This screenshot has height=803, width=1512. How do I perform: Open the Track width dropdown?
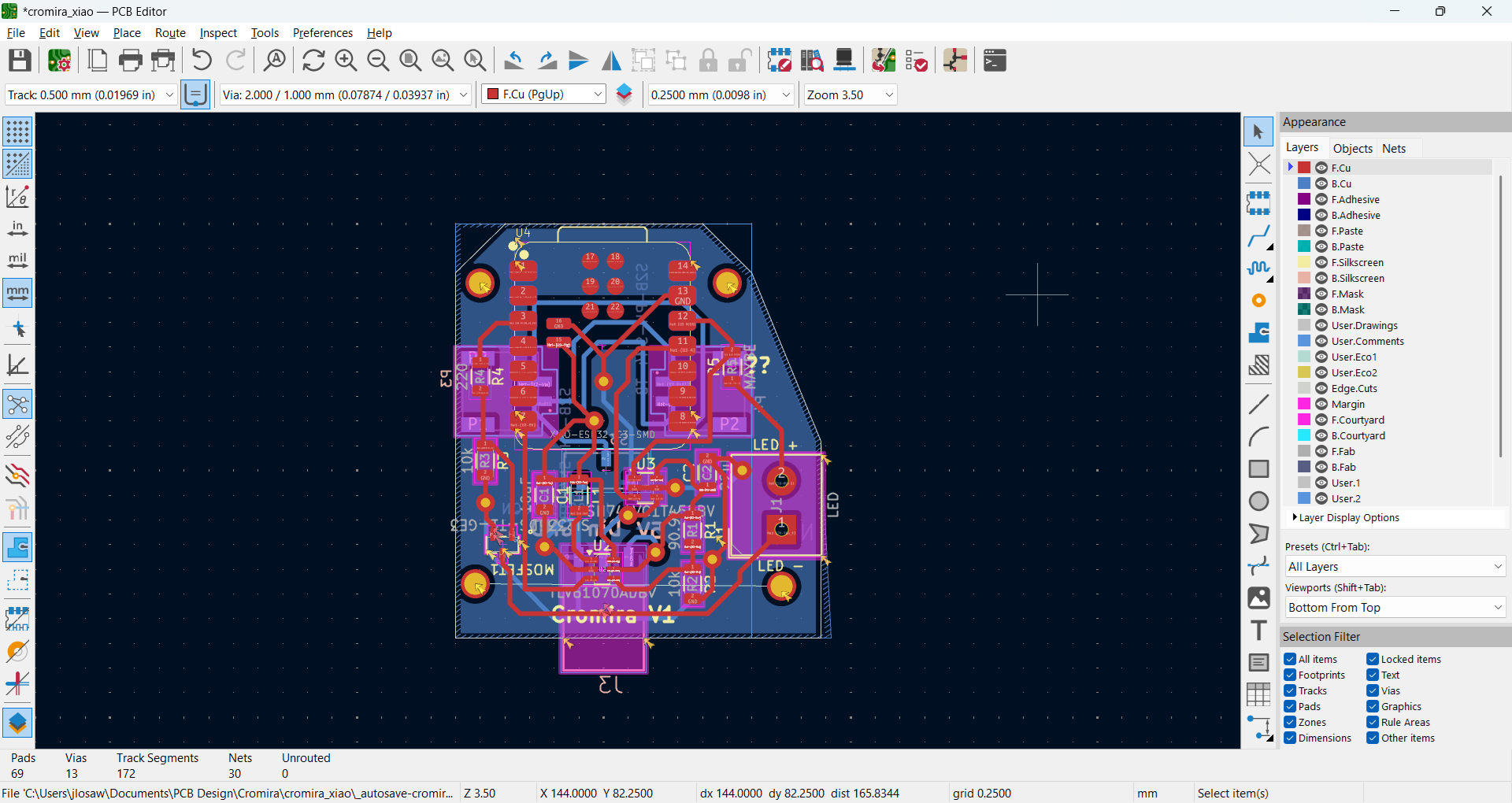coord(91,94)
